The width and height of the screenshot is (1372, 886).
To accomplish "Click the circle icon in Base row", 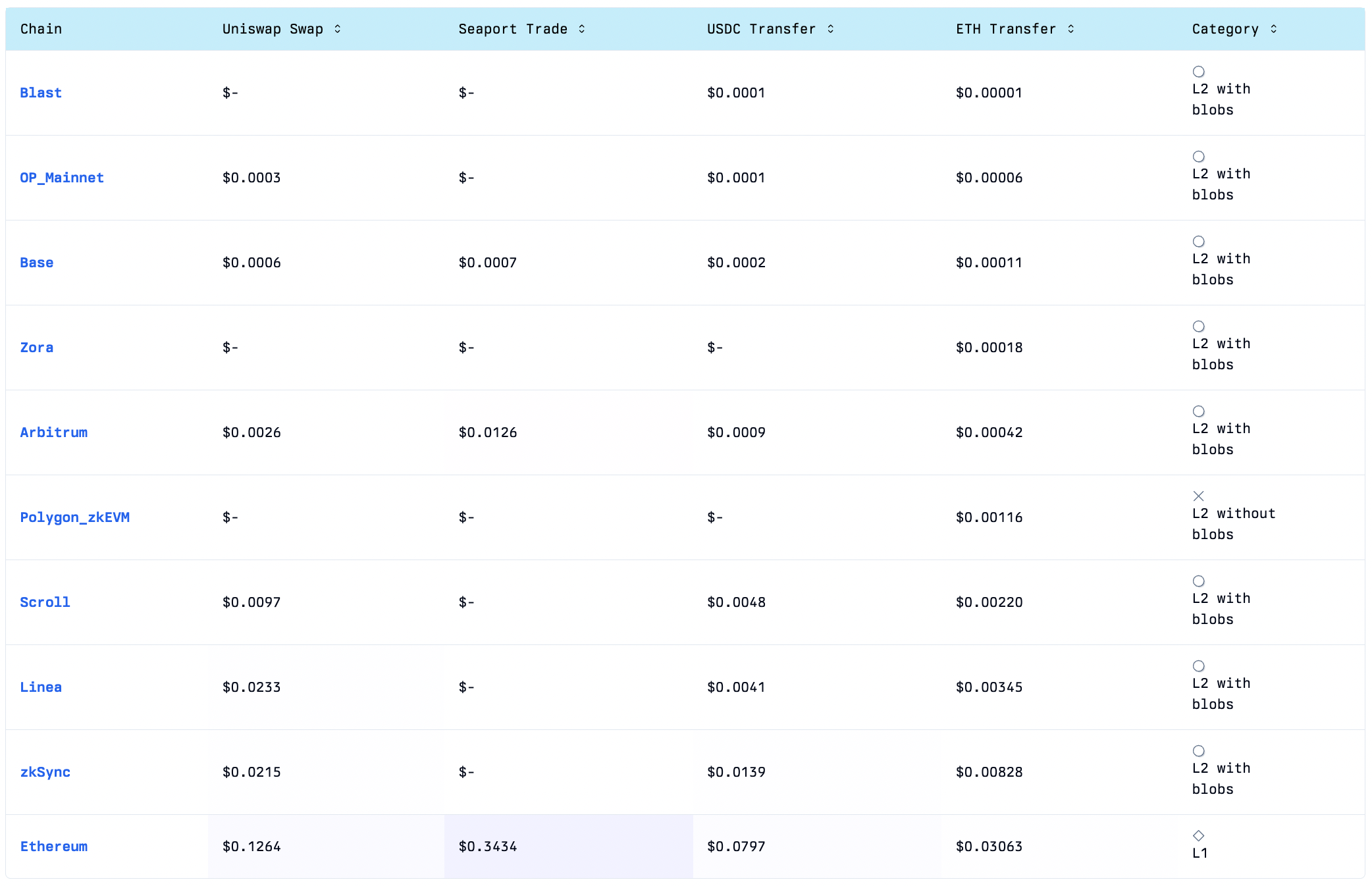I will point(1199,242).
